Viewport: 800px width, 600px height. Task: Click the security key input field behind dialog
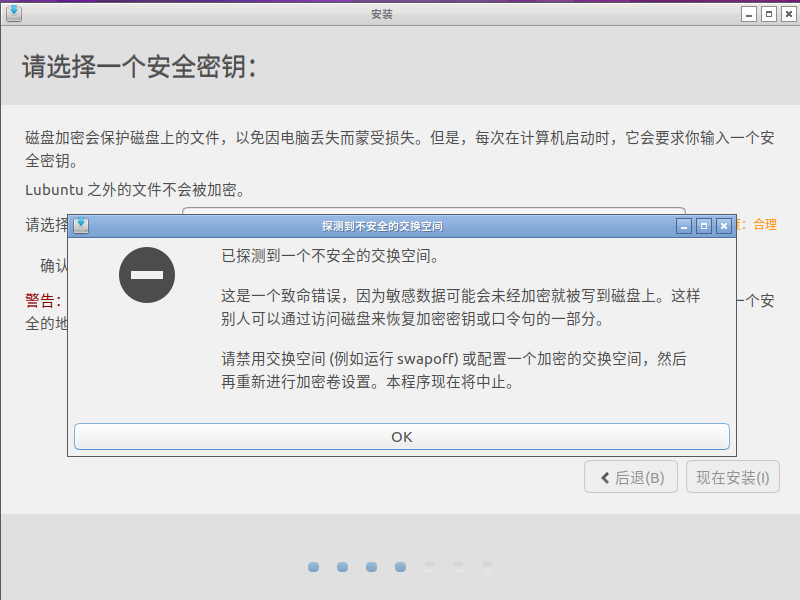click(434, 211)
